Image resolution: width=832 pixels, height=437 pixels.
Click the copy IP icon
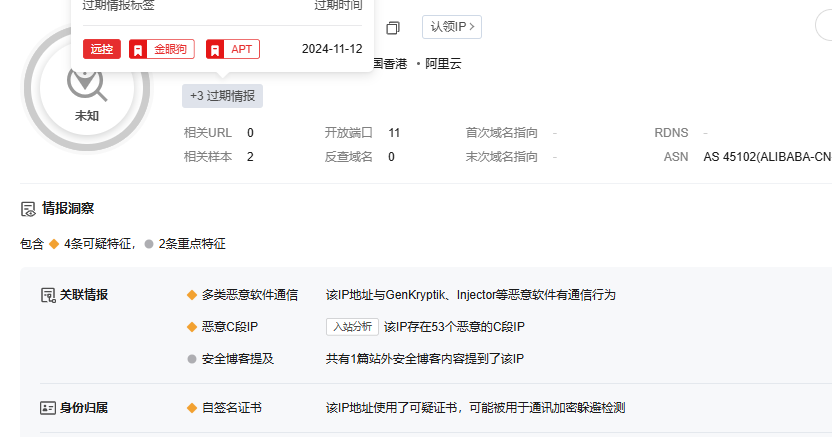(x=393, y=27)
